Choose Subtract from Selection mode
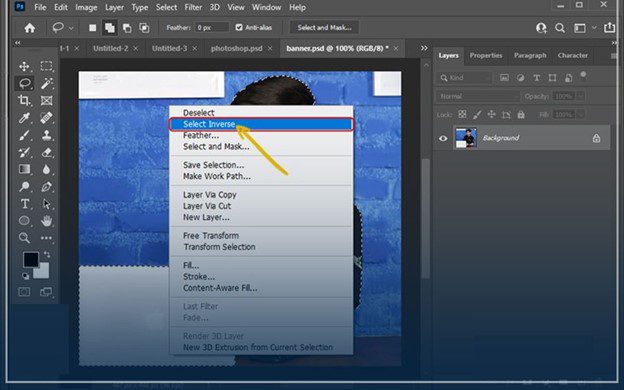This screenshot has height=390, width=624. [x=127, y=28]
